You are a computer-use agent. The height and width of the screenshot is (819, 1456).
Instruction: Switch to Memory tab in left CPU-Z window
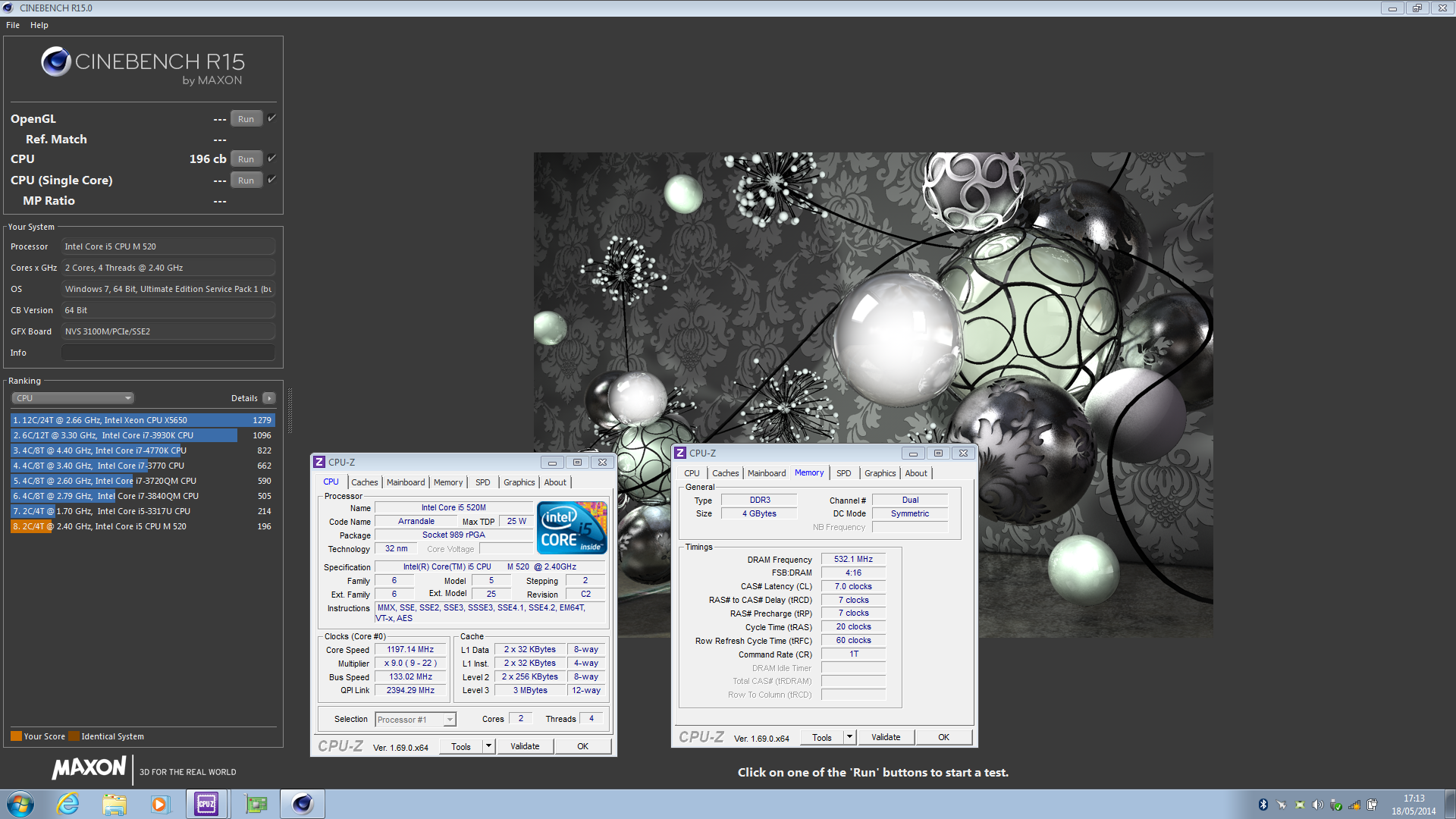(x=448, y=482)
